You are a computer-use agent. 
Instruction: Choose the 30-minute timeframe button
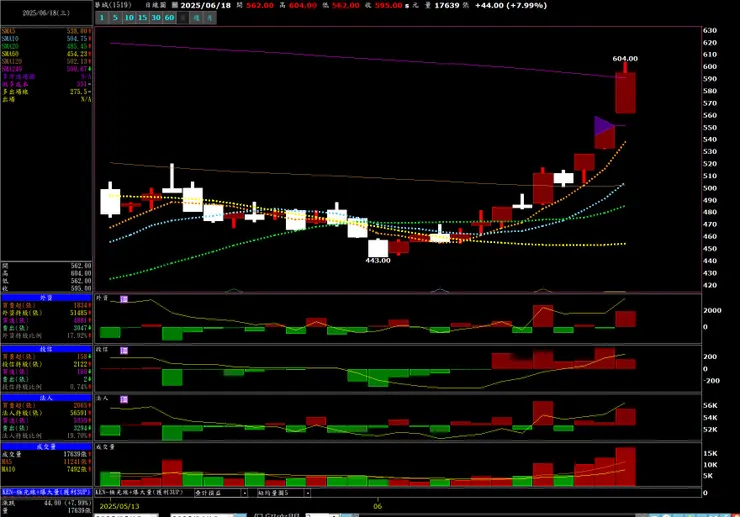[x=156, y=18]
